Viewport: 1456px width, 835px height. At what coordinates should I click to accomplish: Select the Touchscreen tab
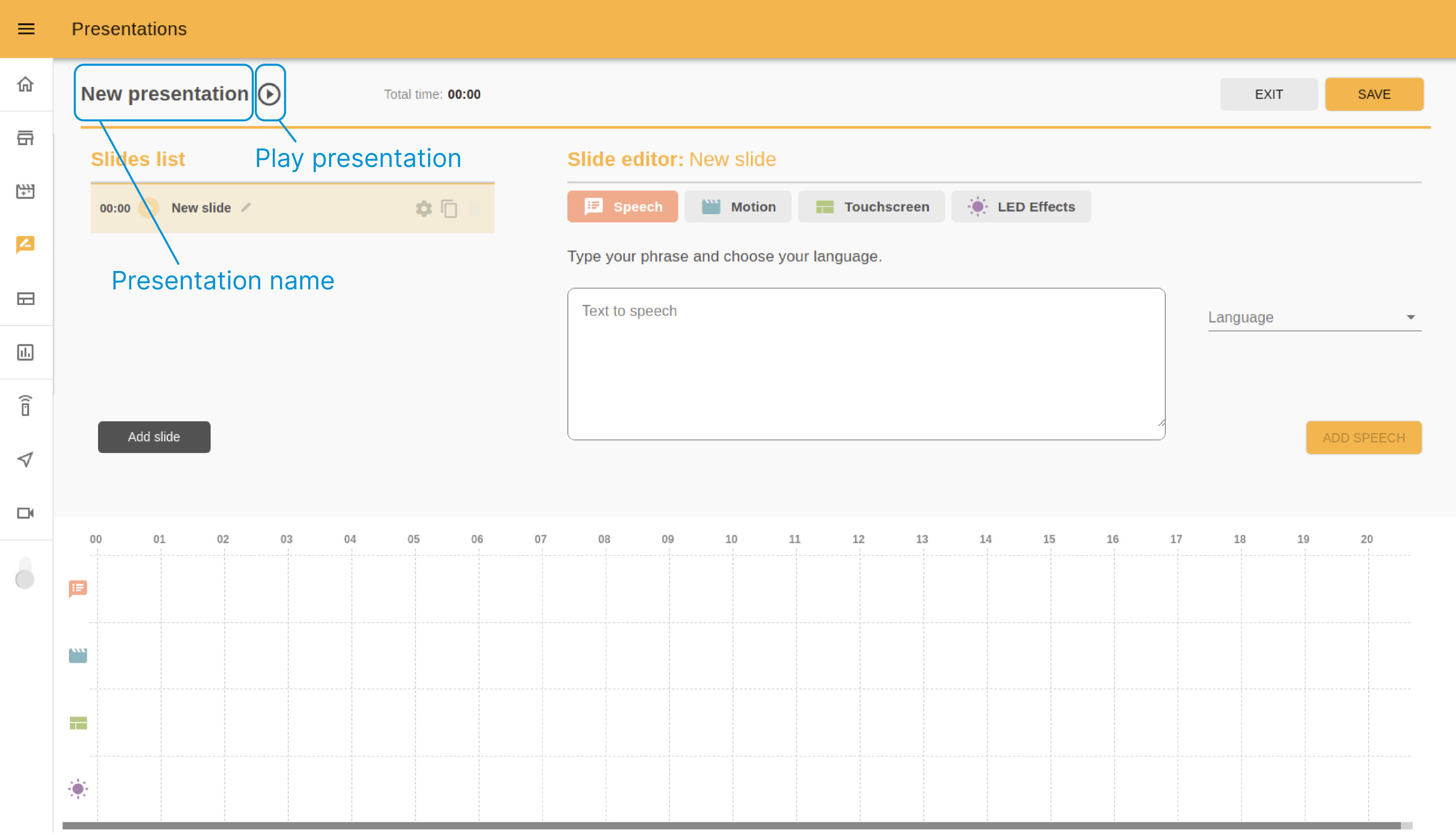click(x=871, y=206)
